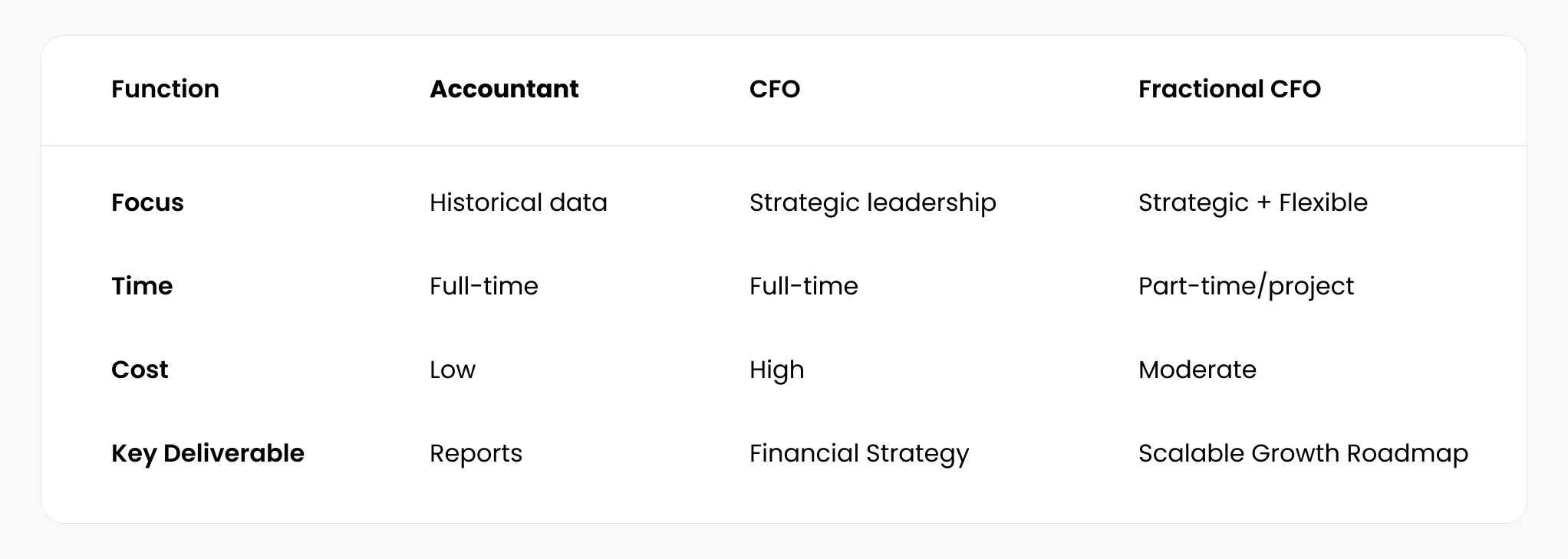This screenshot has width=1568, height=559.
Task: Click the Cost row label
Action: [x=140, y=370]
